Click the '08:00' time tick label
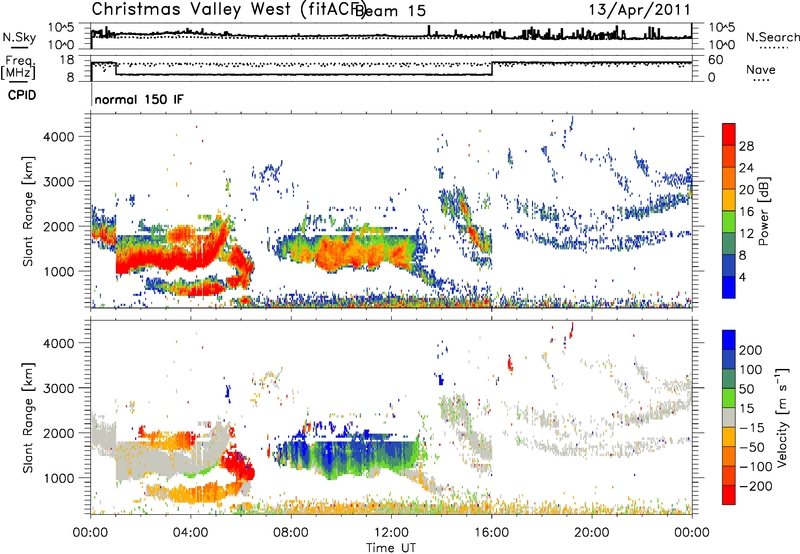800x554 pixels. coord(290,533)
